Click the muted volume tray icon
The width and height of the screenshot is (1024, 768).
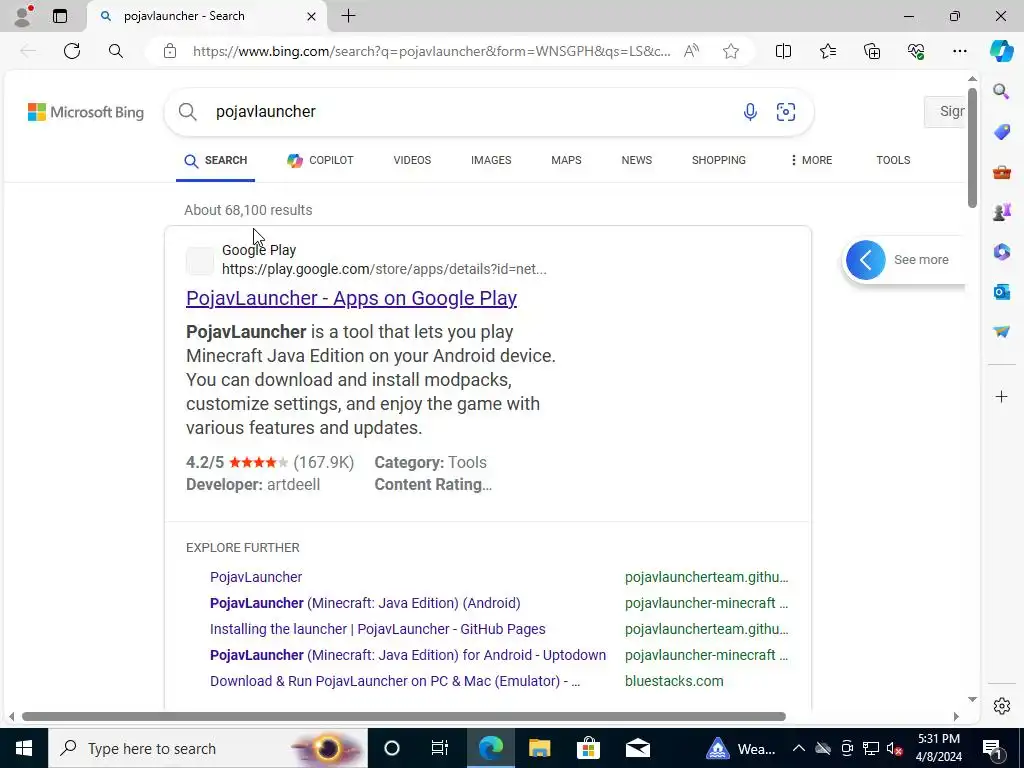pyautogui.click(x=895, y=748)
